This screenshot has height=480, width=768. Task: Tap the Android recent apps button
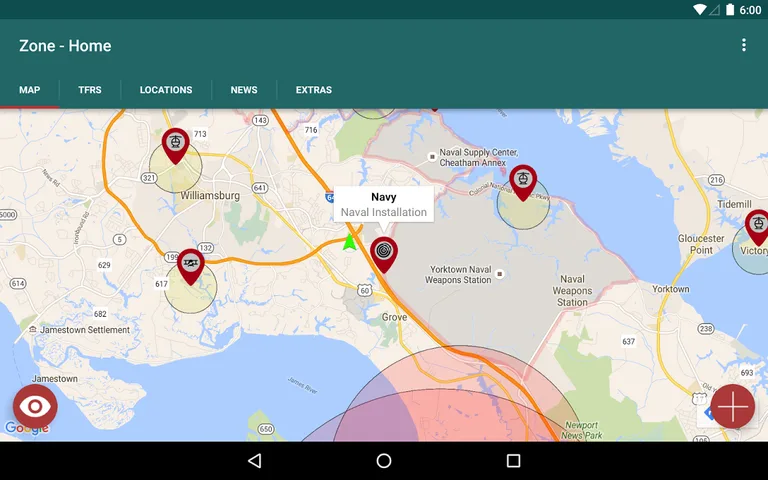coord(513,460)
